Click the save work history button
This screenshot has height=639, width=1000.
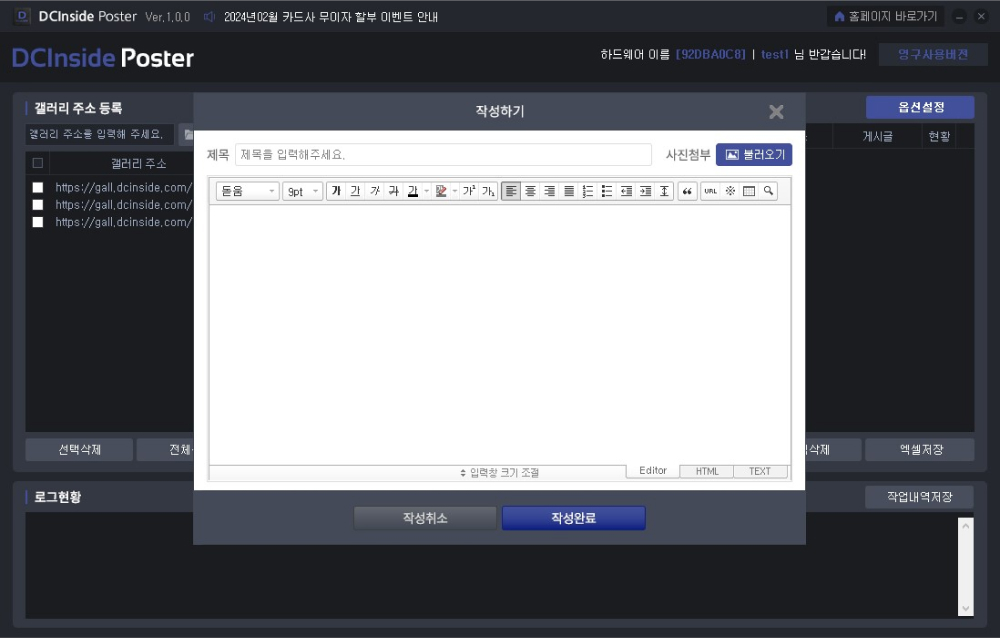pos(919,497)
